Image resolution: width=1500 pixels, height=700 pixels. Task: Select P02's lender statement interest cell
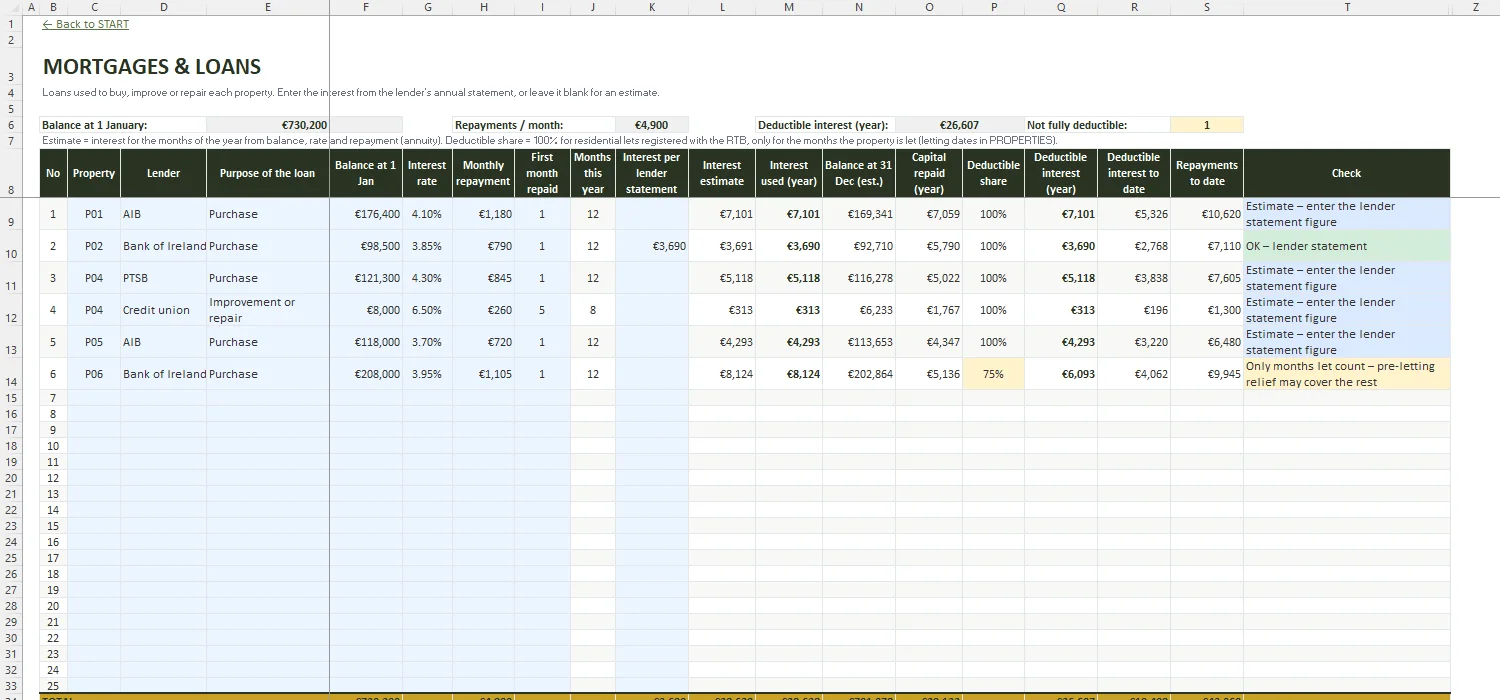click(x=651, y=246)
